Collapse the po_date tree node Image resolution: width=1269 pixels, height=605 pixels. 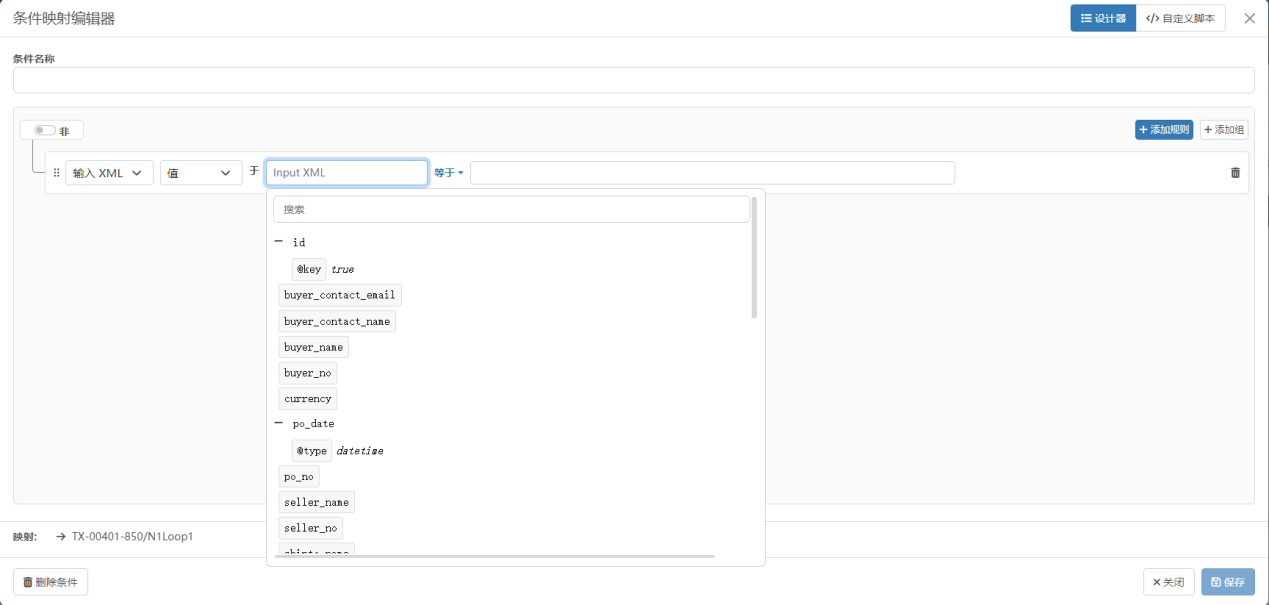(x=278, y=424)
